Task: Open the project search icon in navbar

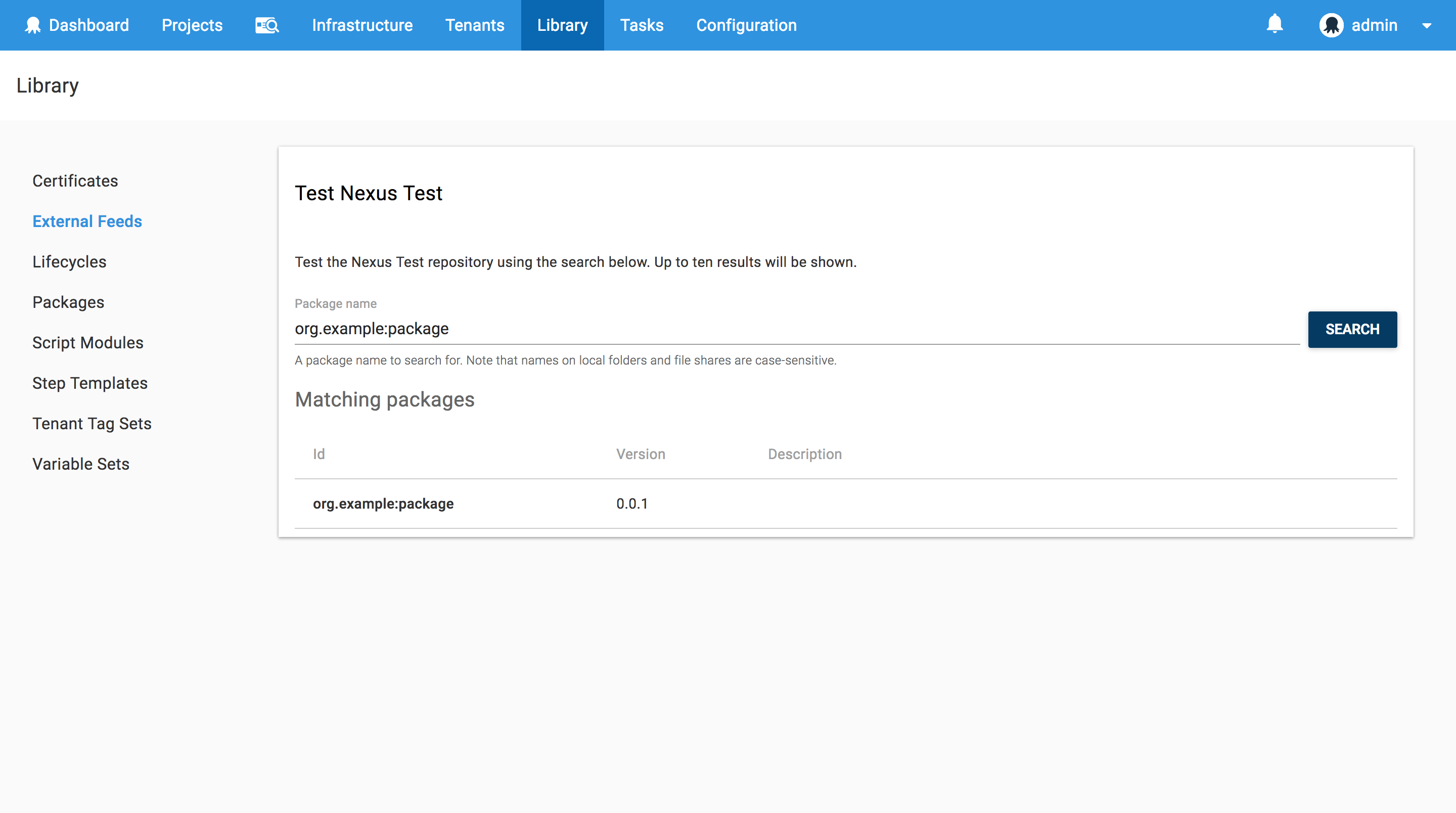Action: tap(267, 25)
